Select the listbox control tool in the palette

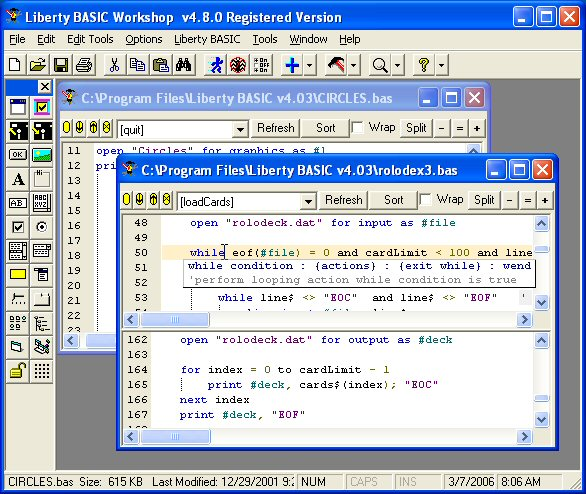(18, 251)
